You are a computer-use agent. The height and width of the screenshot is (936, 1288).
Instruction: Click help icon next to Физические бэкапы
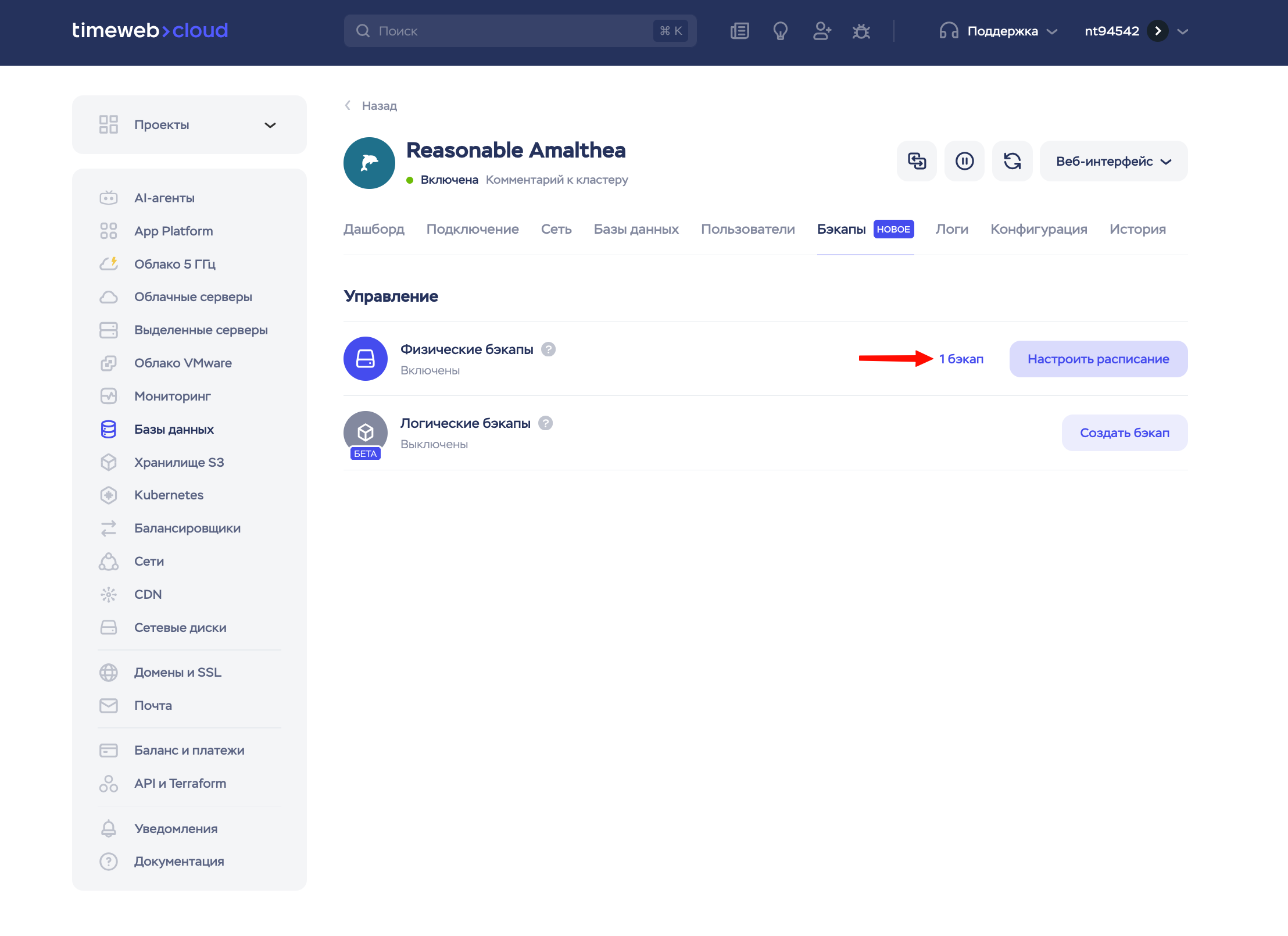[548, 349]
